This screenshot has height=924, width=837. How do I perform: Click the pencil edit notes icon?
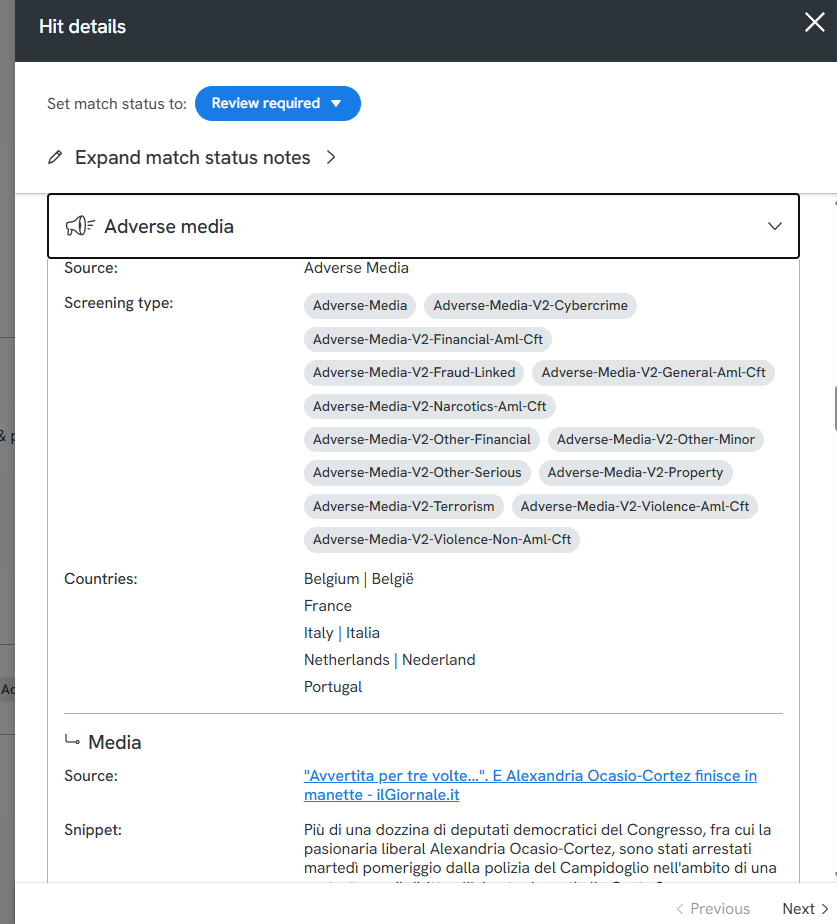(55, 157)
